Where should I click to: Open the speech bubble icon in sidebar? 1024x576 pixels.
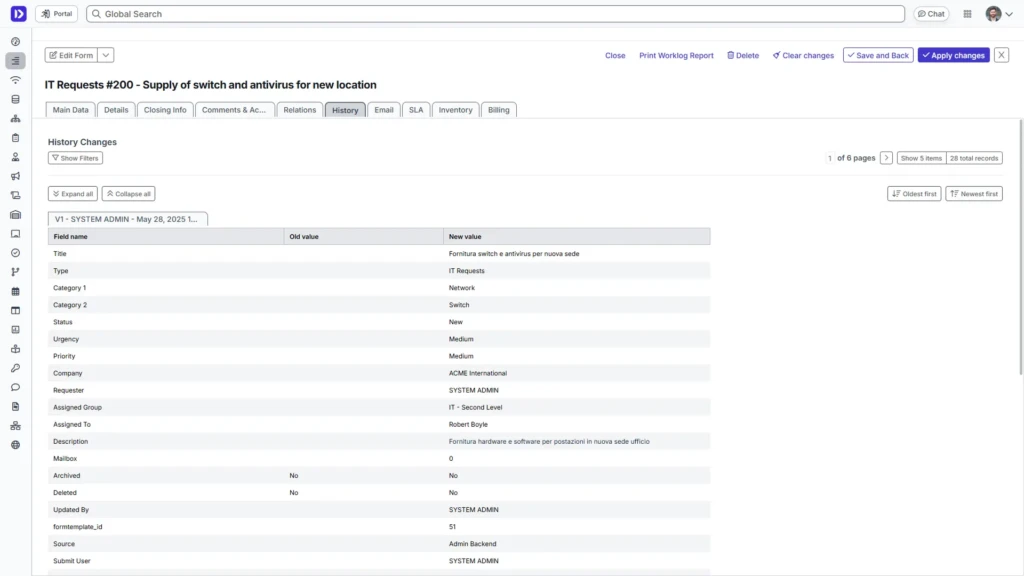pyautogui.click(x=16, y=387)
